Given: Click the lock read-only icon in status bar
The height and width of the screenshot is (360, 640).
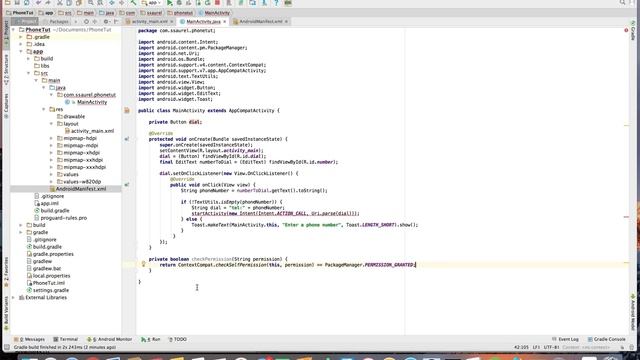Looking at the screenshot, I should pos(622,347).
